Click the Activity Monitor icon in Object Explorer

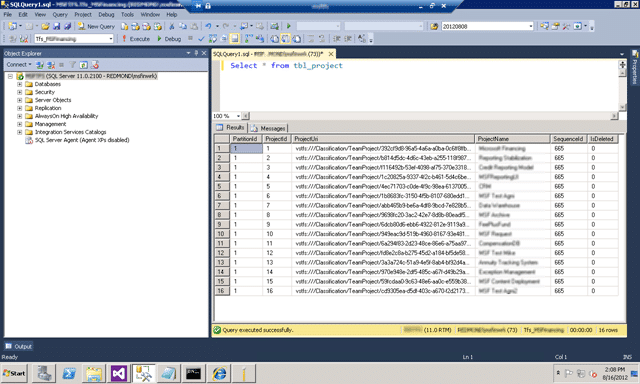coord(95,65)
